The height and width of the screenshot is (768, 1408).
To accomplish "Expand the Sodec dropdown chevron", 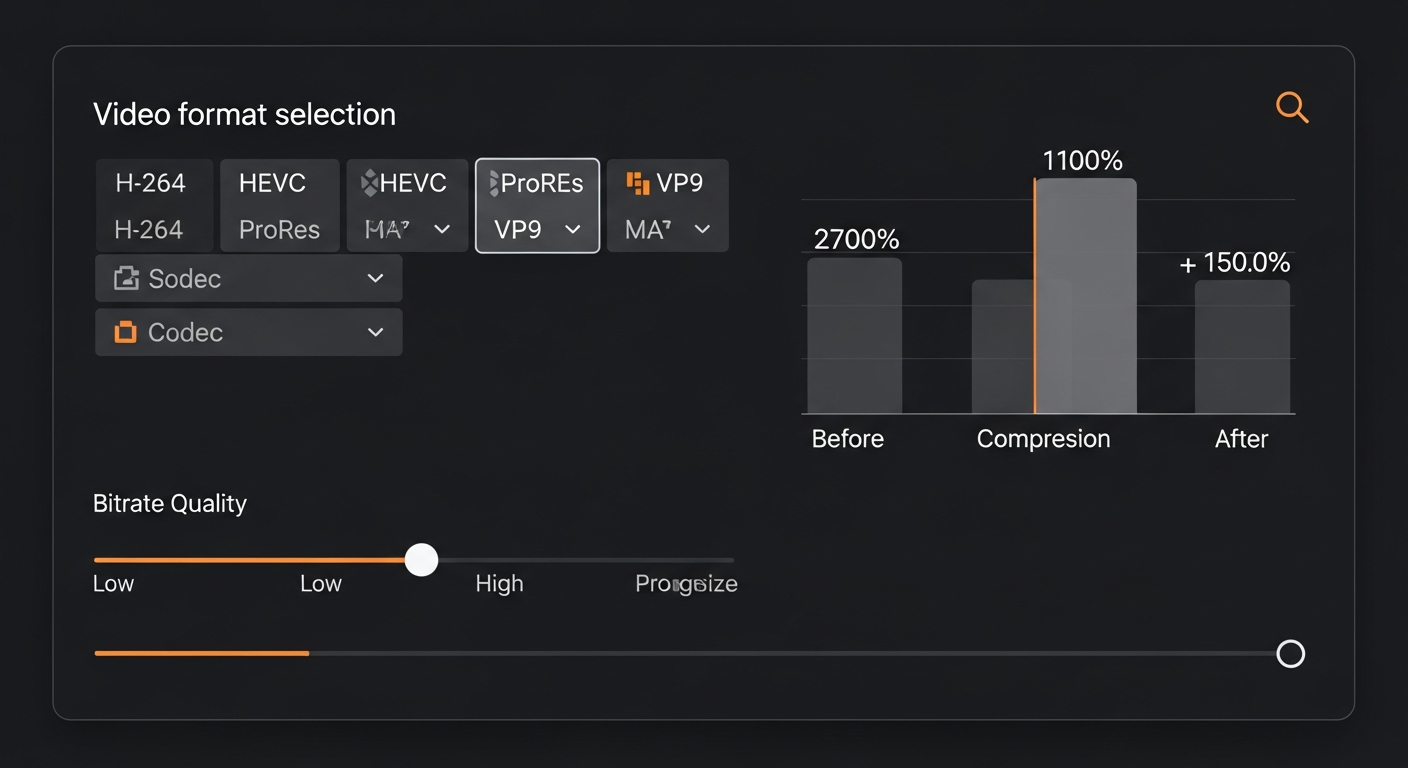I will pyautogui.click(x=376, y=278).
